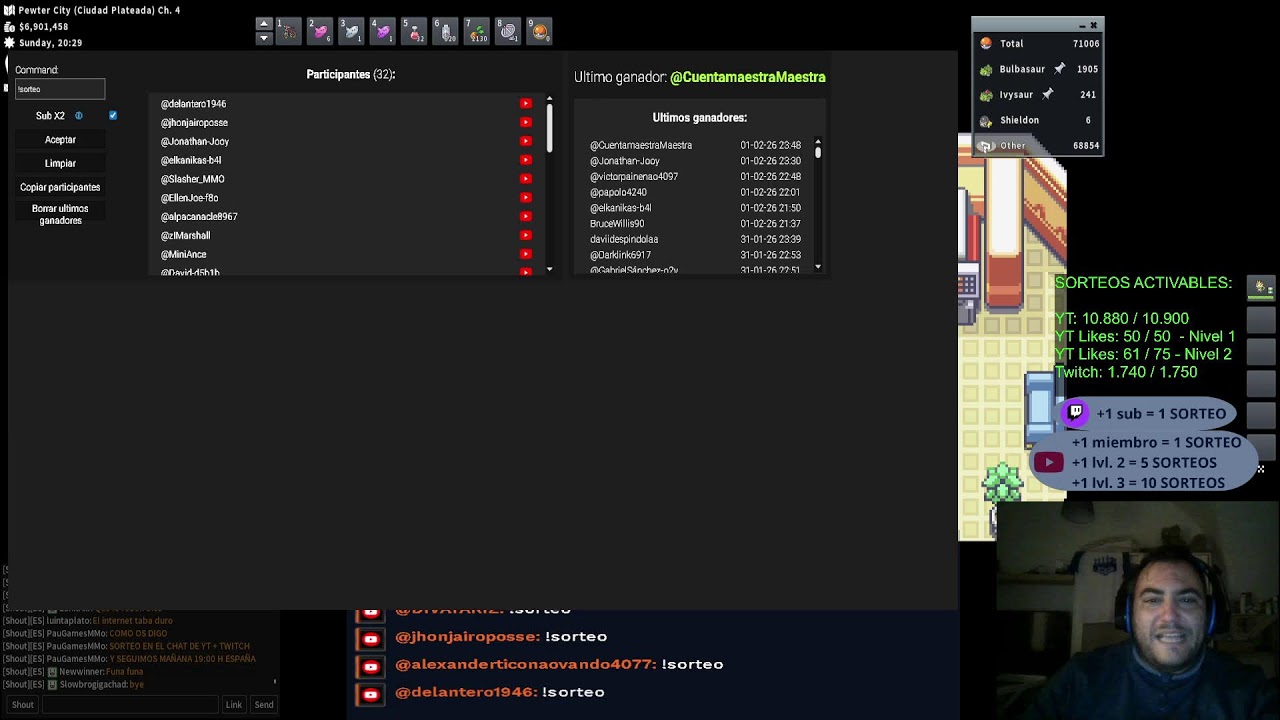Select hotbar slot 7 leaf item

pos(477,32)
